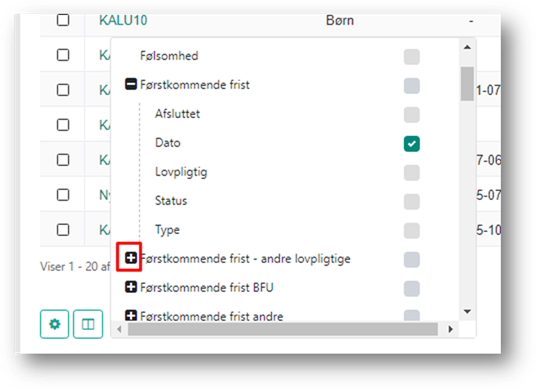Image resolution: width=536 pixels, height=389 pixels.
Task: Click the scroll down arrow in list
Action: coord(467,311)
